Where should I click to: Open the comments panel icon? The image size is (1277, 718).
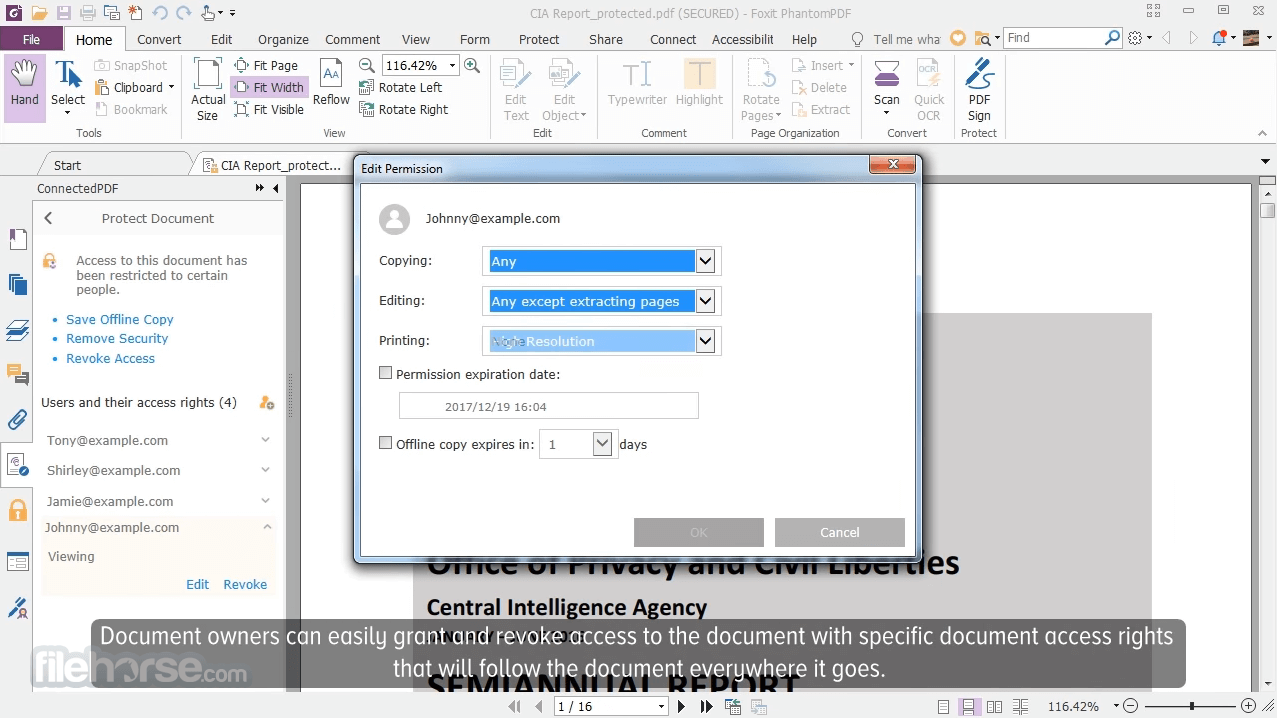tap(17, 374)
